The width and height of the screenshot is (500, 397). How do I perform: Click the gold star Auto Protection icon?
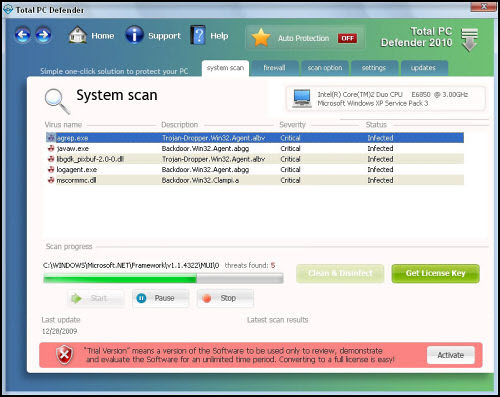point(261,38)
